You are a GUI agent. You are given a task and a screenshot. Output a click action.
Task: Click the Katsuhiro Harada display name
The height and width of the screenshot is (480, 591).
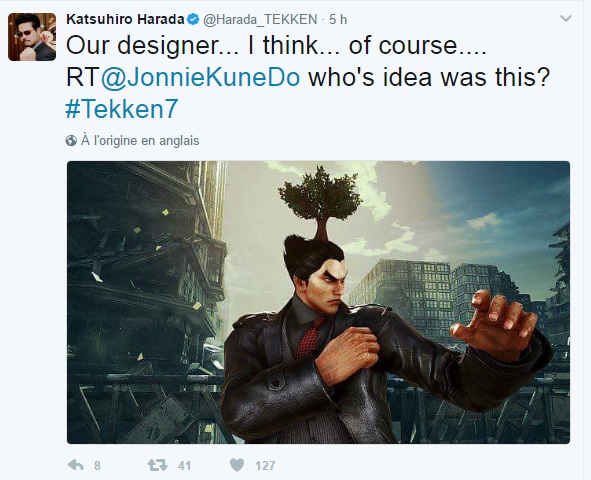[x=125, y=19]
